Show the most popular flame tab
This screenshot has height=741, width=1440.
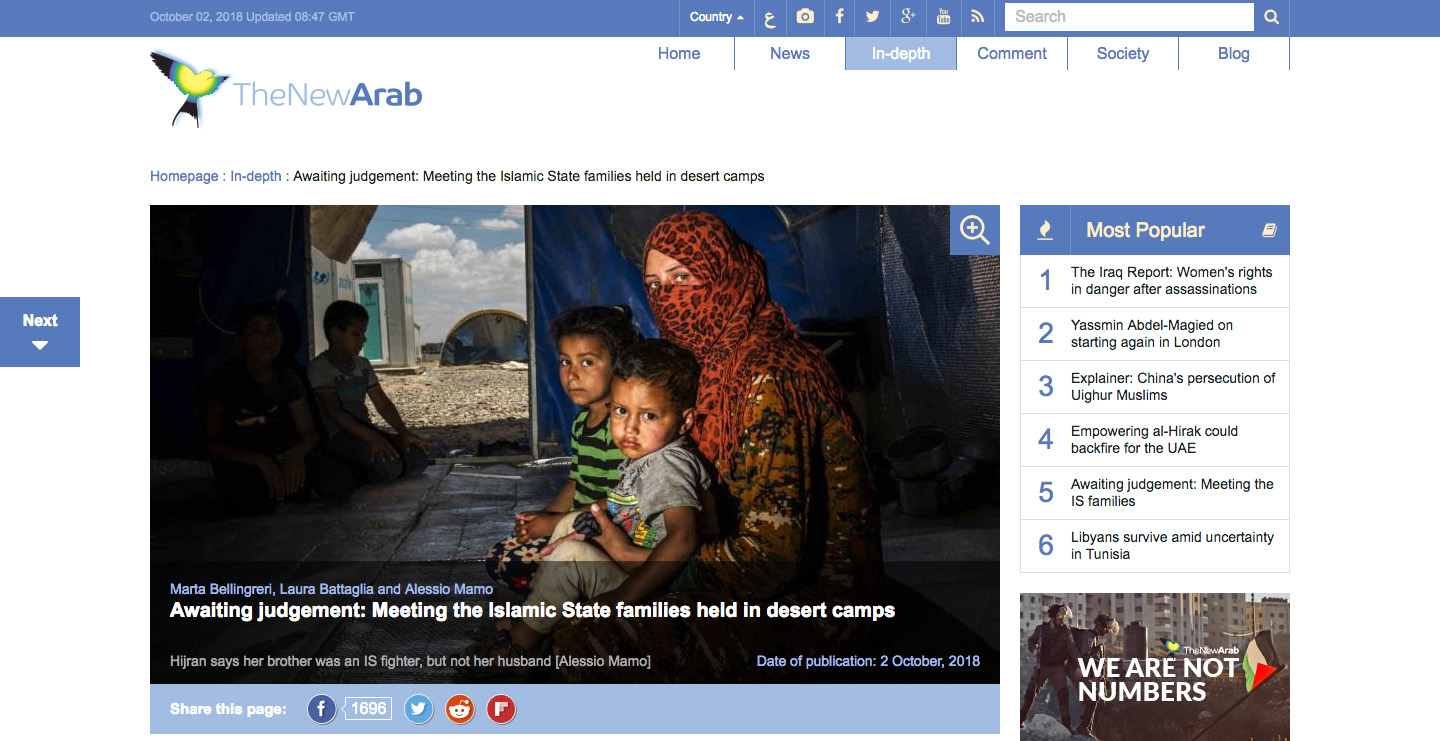(1045, 230)
